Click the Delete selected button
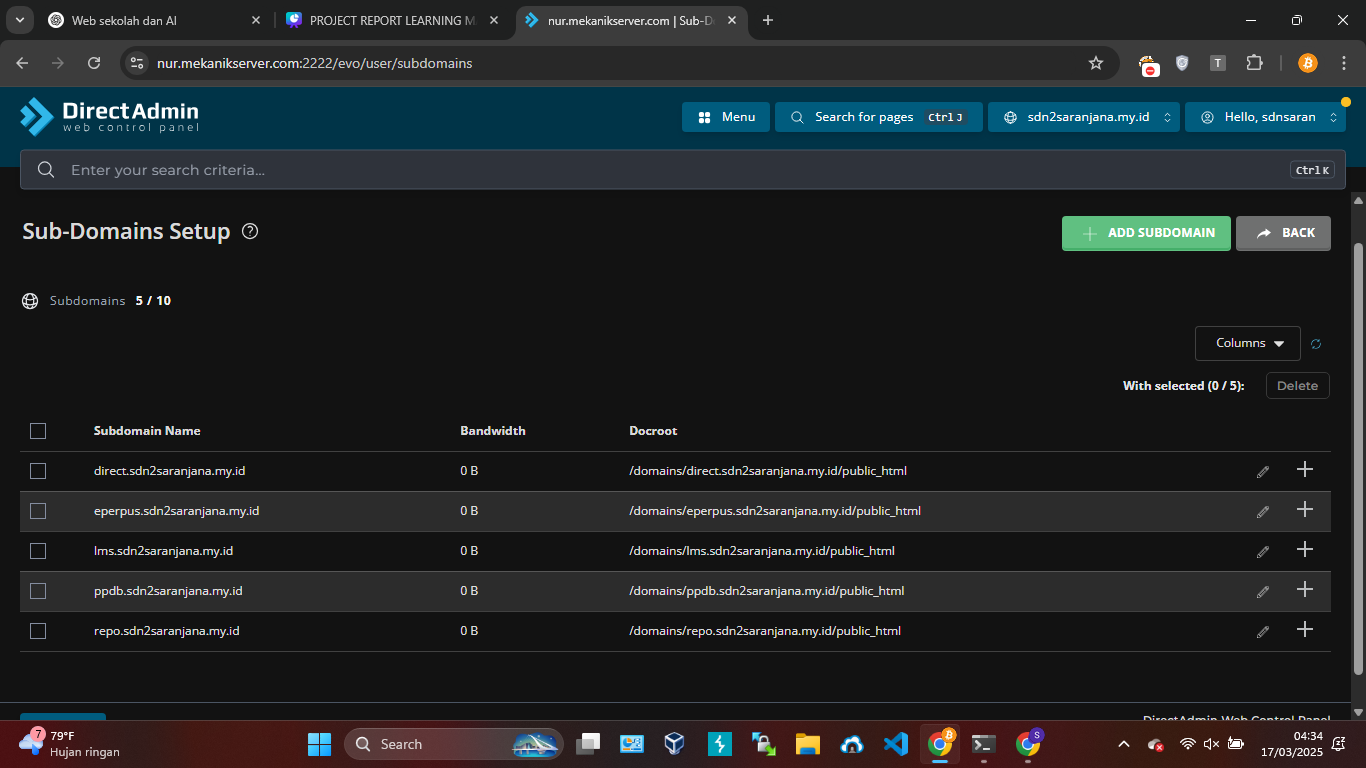This screenshot has height=768, width=1366. (1297, 386)
